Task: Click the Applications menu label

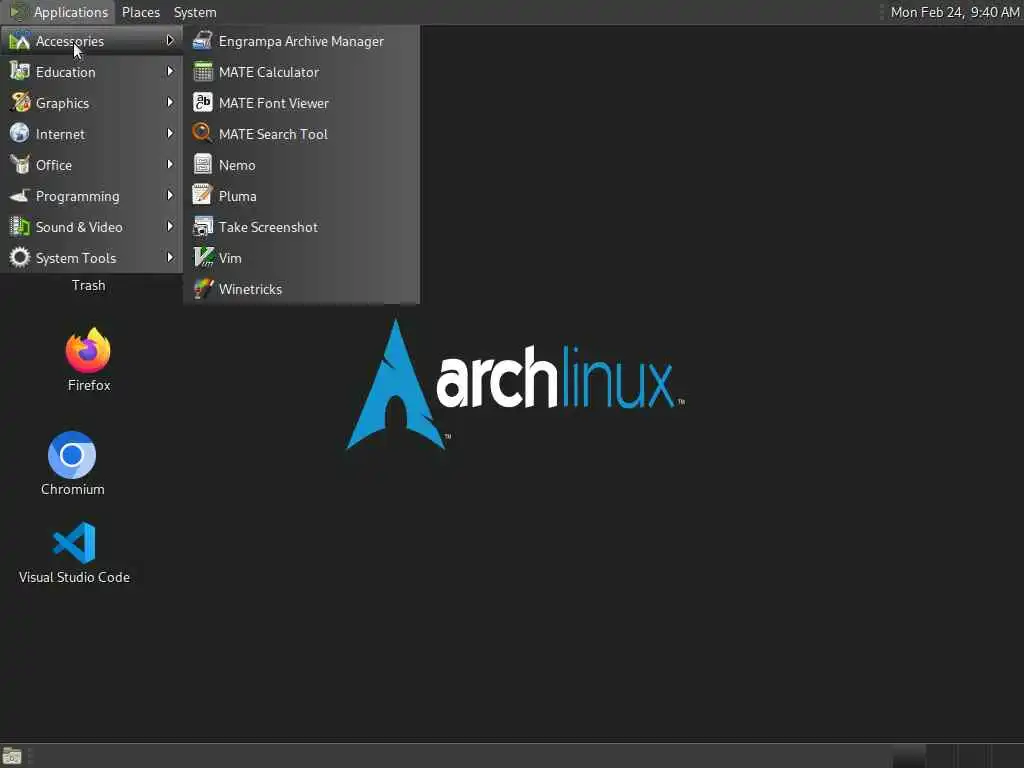Action: pyautogui.click(x=71, y=12)
